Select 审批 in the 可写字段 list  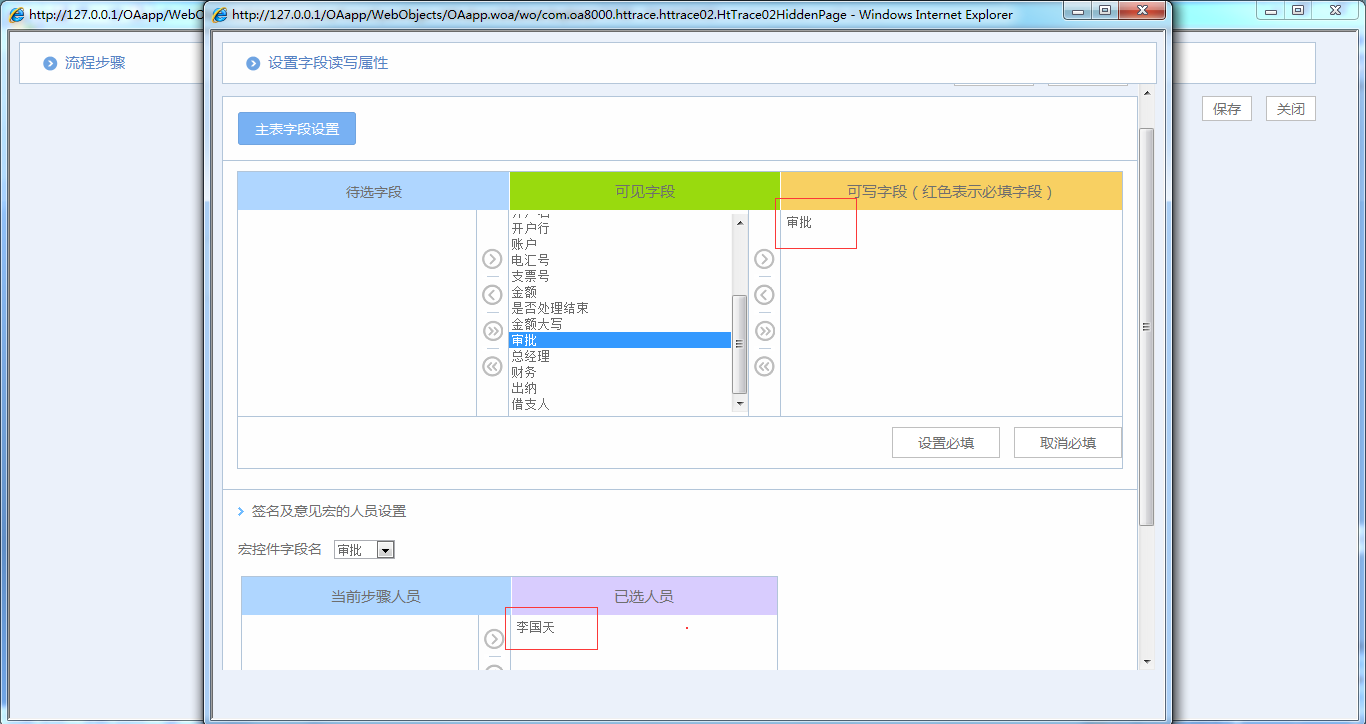(x=799, y=222)
